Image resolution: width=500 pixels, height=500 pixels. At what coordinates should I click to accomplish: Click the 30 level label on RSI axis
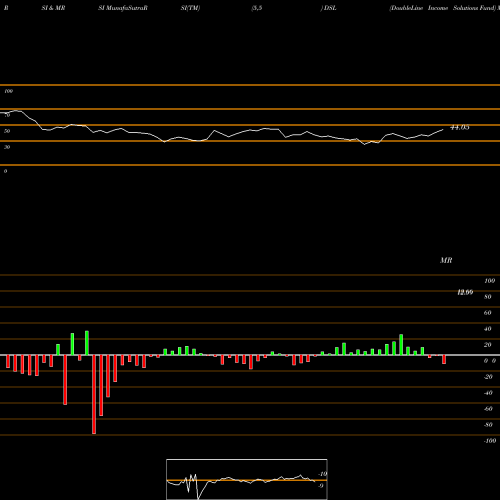coord(7,147)
